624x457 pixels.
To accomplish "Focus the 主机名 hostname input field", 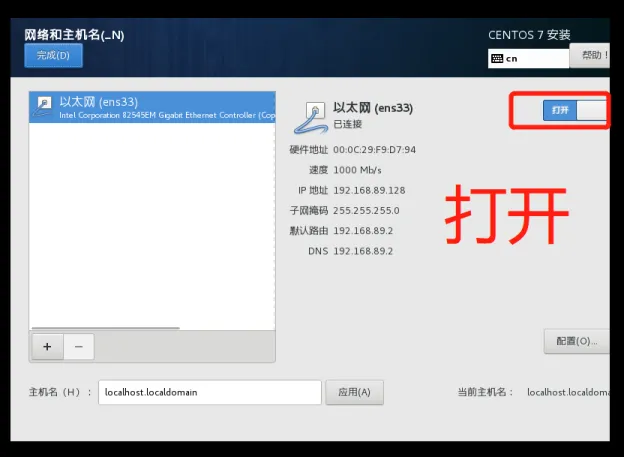I will pos(210,393).
